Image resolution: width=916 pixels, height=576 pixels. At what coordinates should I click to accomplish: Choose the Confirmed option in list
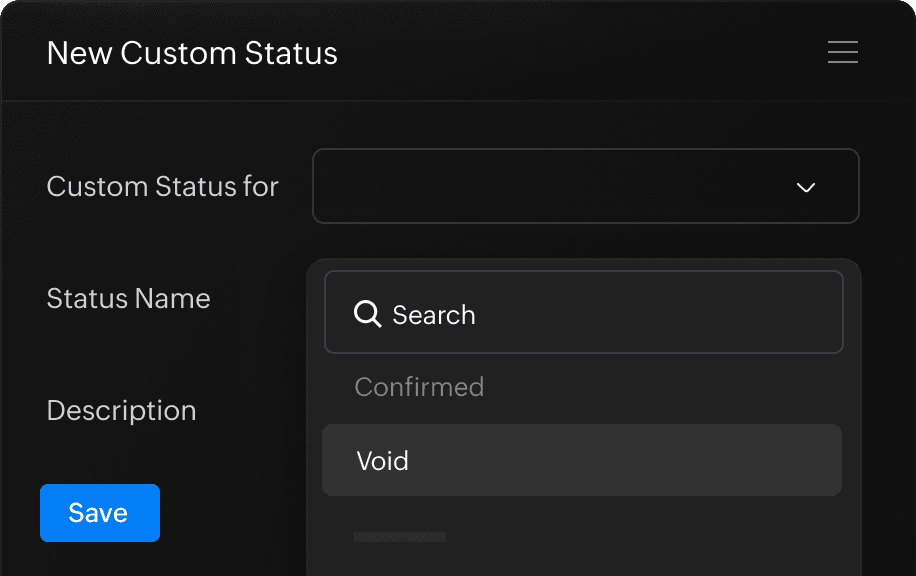click(x=419, y=387)
